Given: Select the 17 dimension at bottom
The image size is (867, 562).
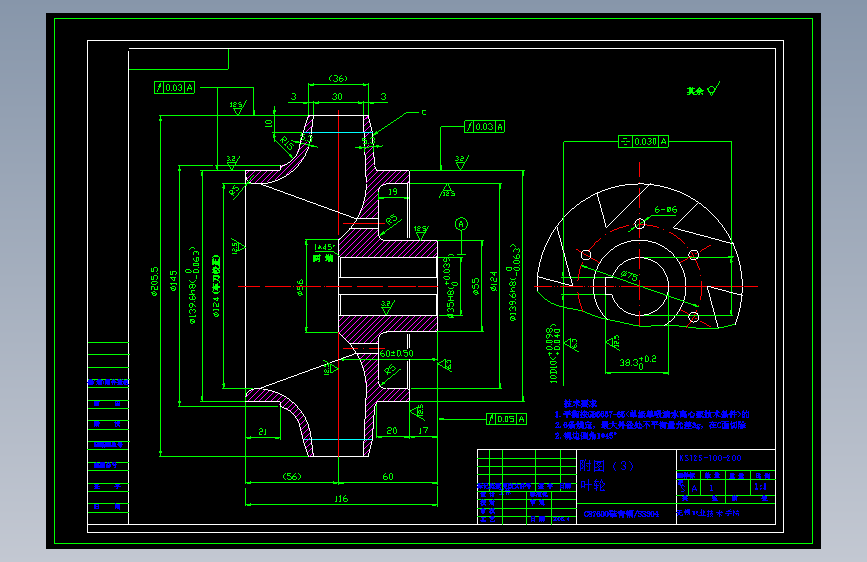Looking at the screenshot, I should point(423,430).
